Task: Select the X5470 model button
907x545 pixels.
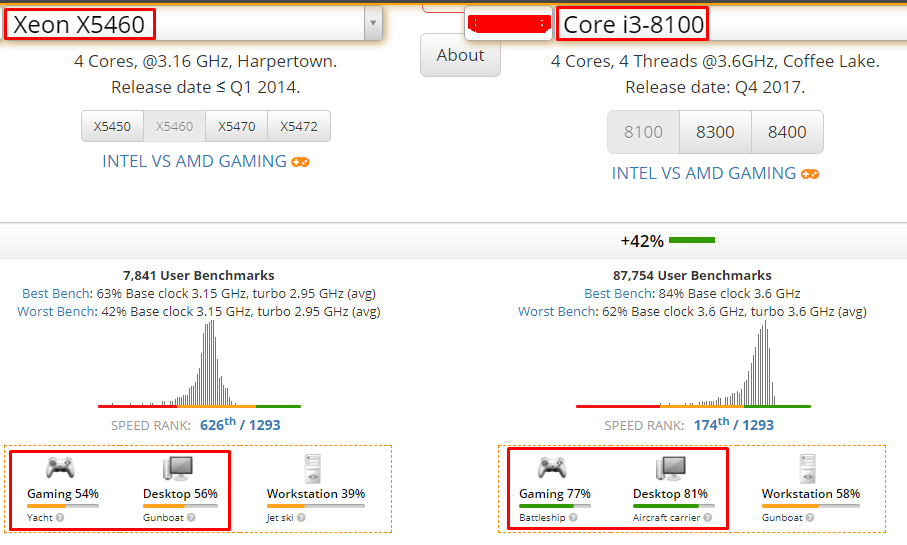Action: [237, 126]
